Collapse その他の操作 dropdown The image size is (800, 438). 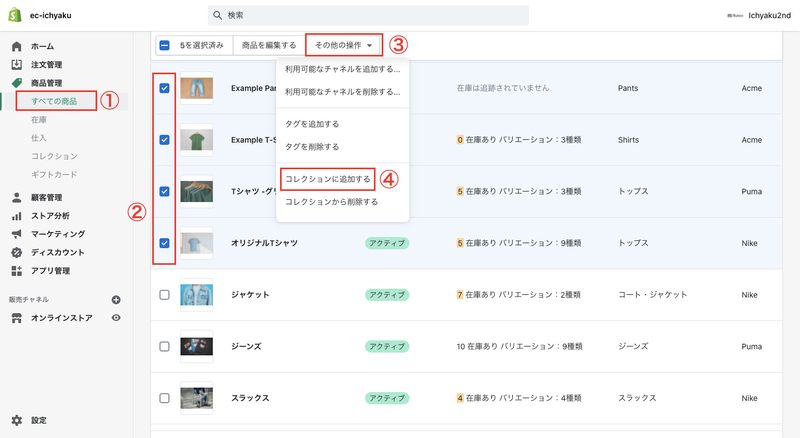pos(343,45)
